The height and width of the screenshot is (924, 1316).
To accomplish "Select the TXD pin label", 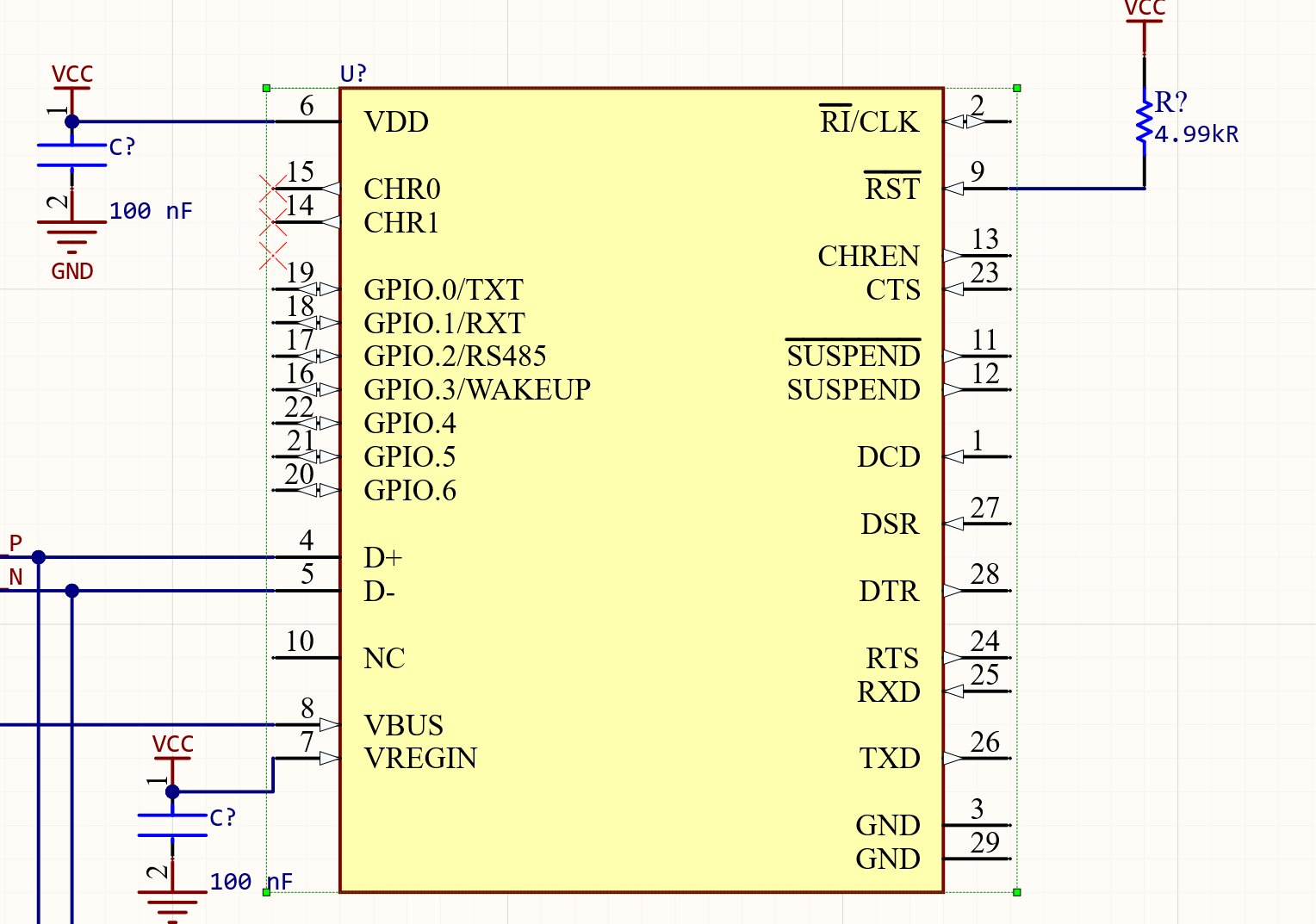I will [x=890, y=759].
